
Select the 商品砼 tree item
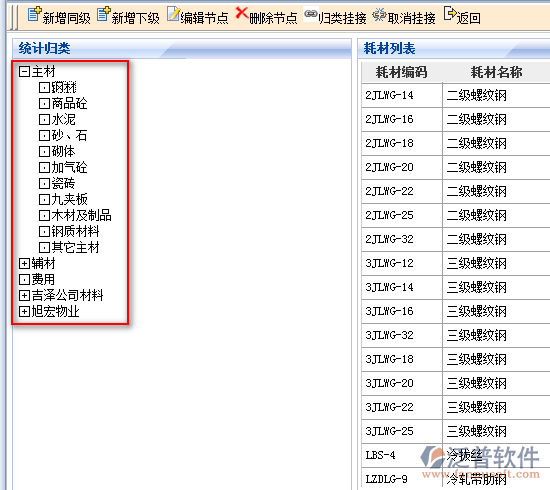pos(69,103)
